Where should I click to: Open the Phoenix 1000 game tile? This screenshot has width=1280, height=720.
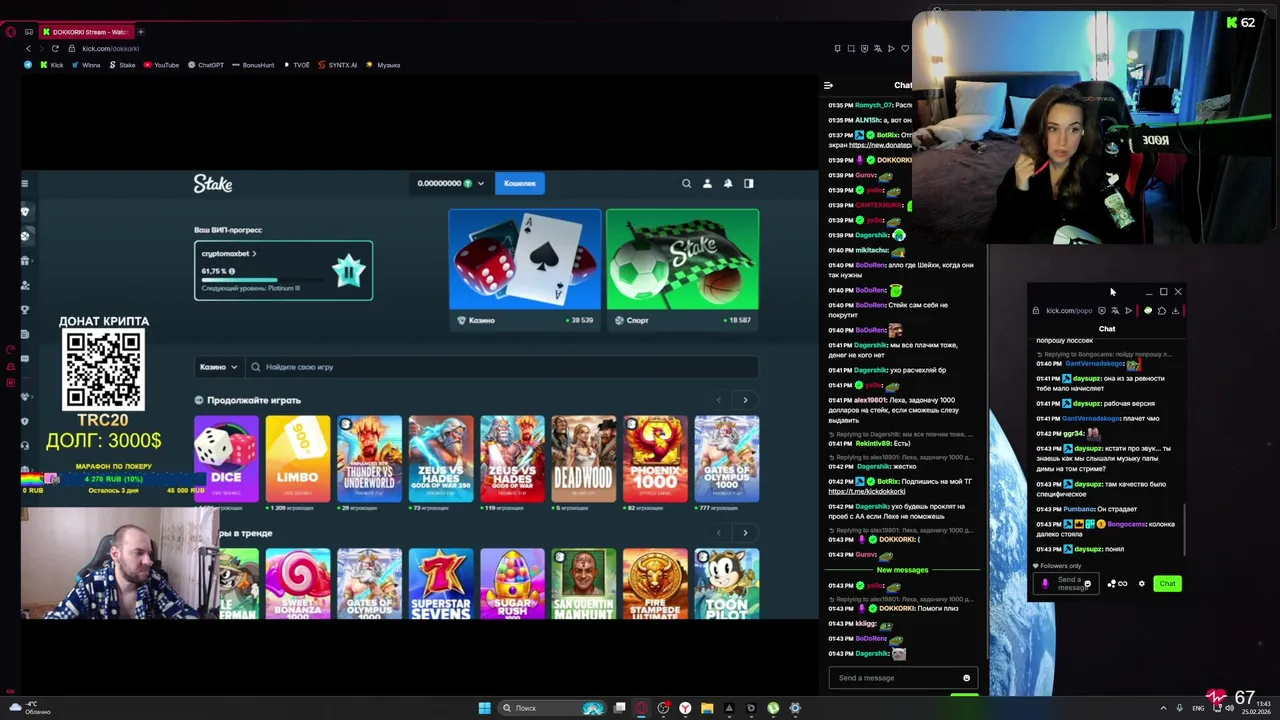coord(655,458)
